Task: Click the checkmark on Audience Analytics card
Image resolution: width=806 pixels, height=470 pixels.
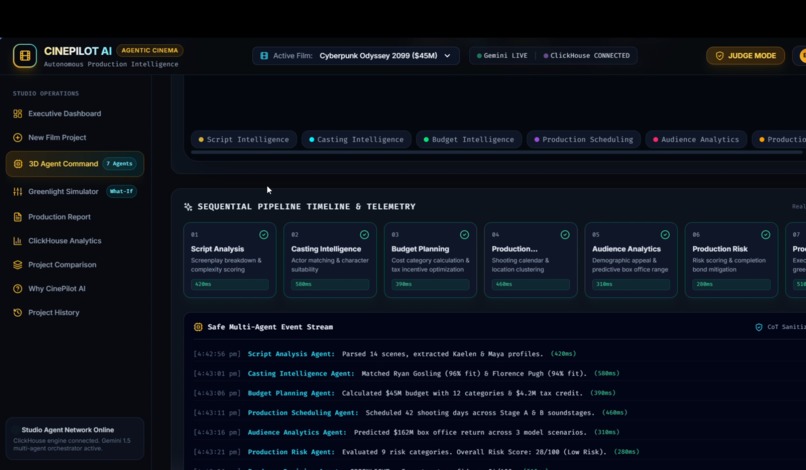Action: (665, 234)
